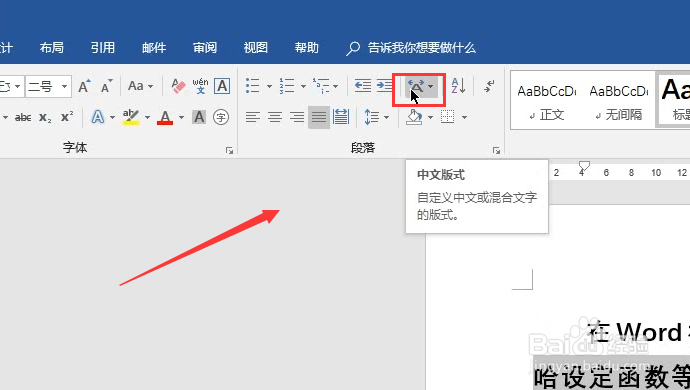Open the References (引用) tab
Image resolution: width=690 pixels, height=390 pixels.
coord(103,48)
